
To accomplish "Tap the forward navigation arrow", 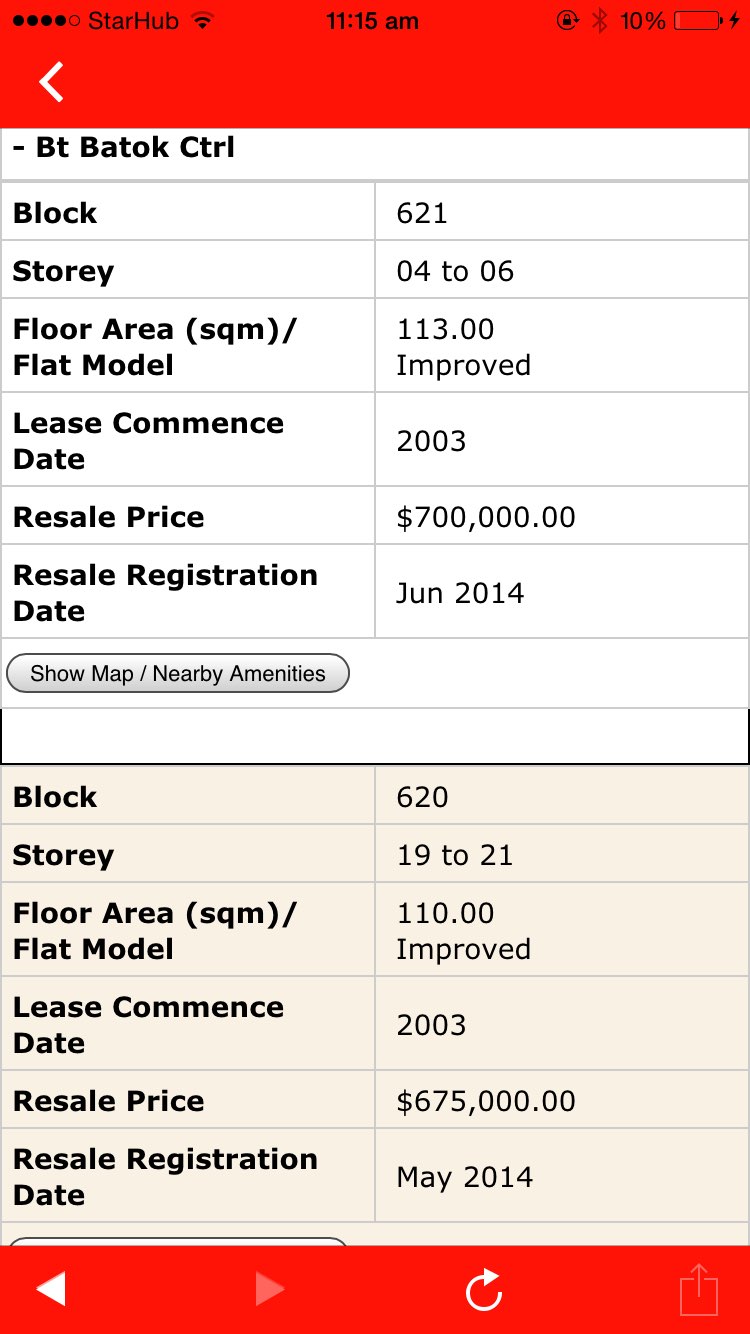I will (269, 1289).
